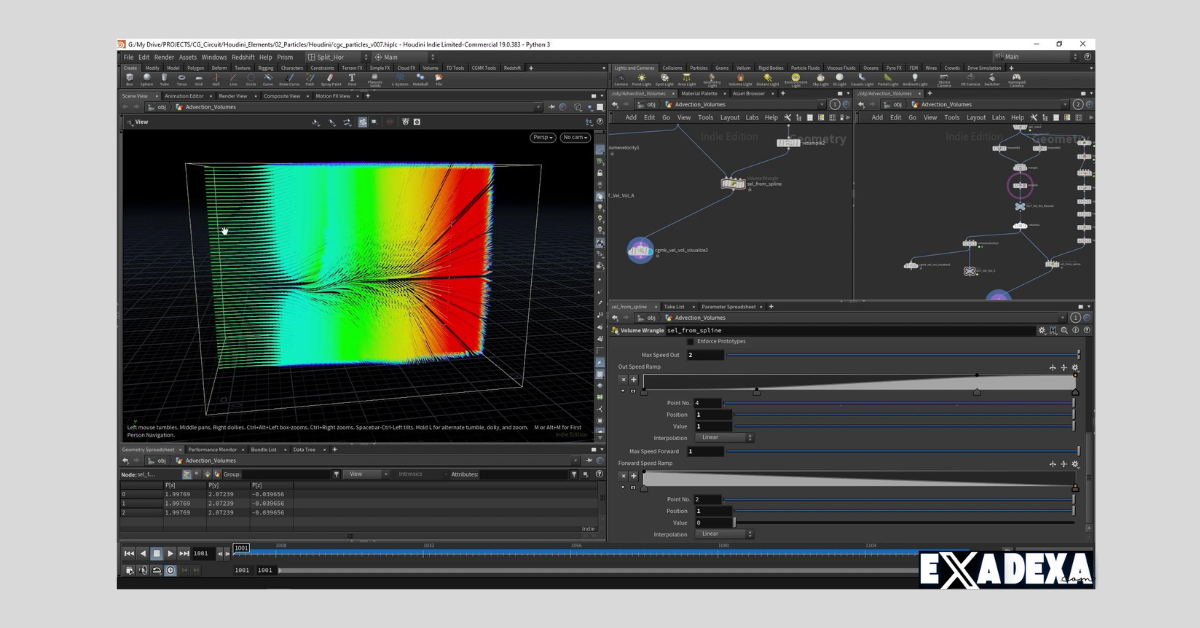
Task: Switch to the Pyro FX shelf tab
Action: [892, 68]
